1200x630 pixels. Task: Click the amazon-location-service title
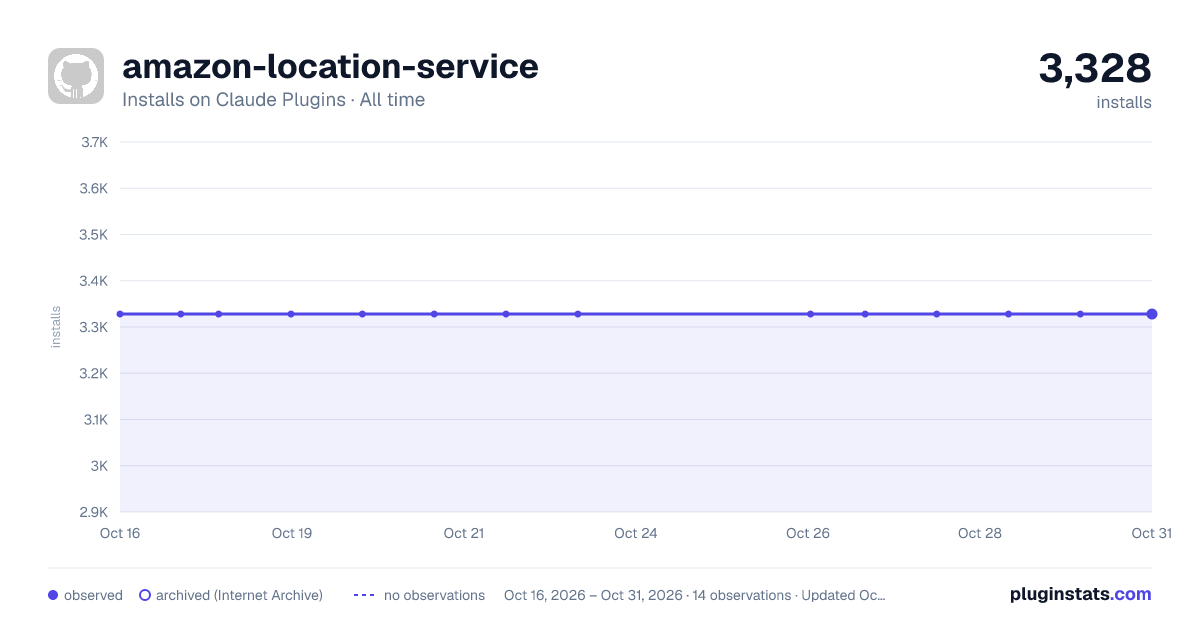click(330, 67)
